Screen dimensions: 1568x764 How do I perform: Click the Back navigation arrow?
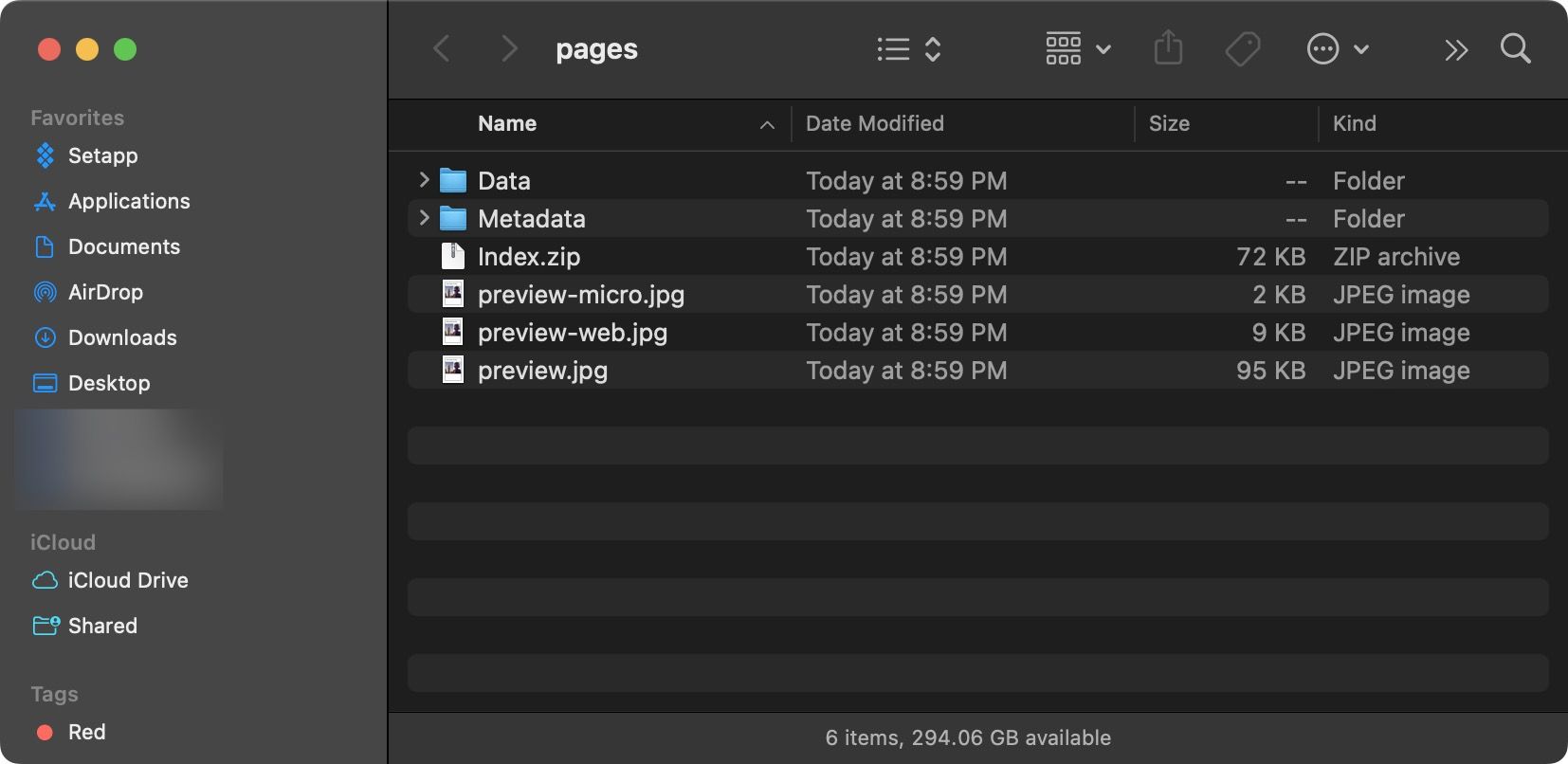coord(442,48)
